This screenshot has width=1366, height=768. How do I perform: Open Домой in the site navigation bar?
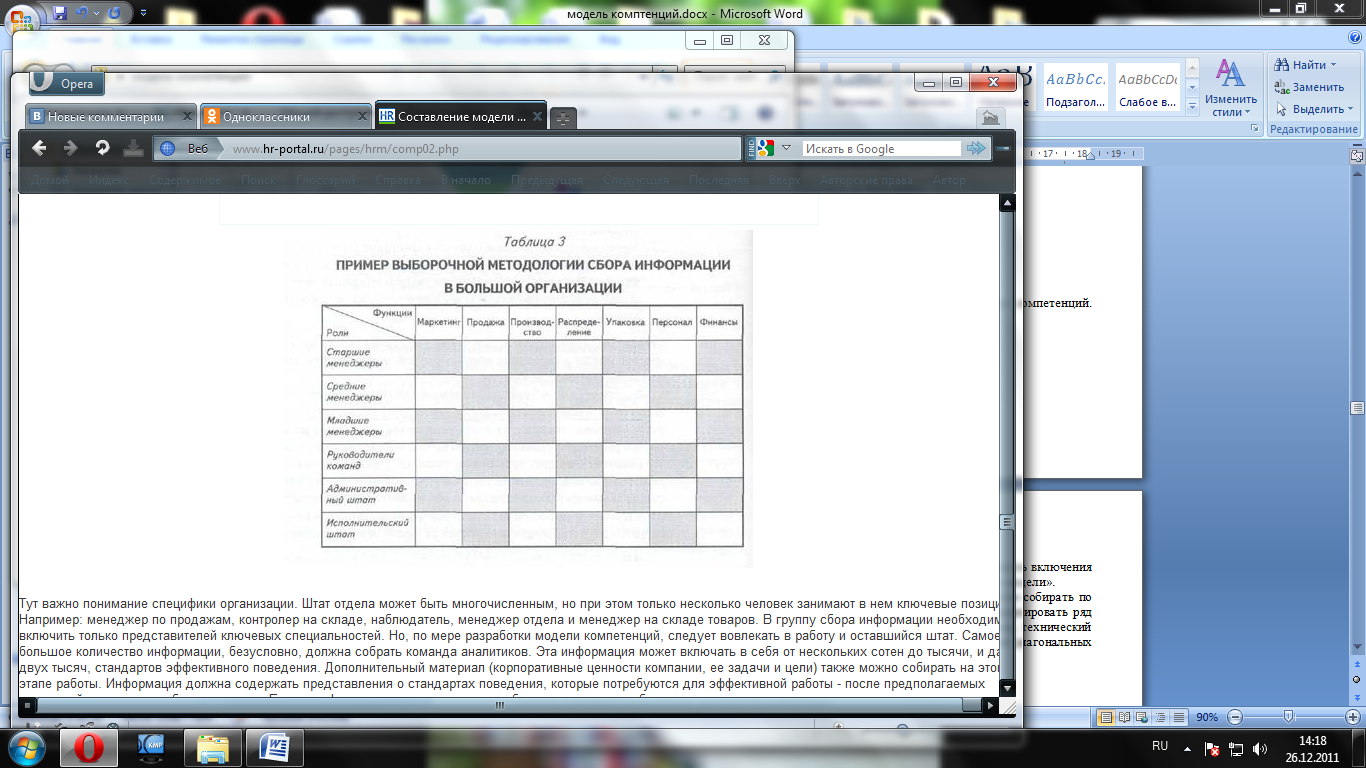click(x=49, y=180)
